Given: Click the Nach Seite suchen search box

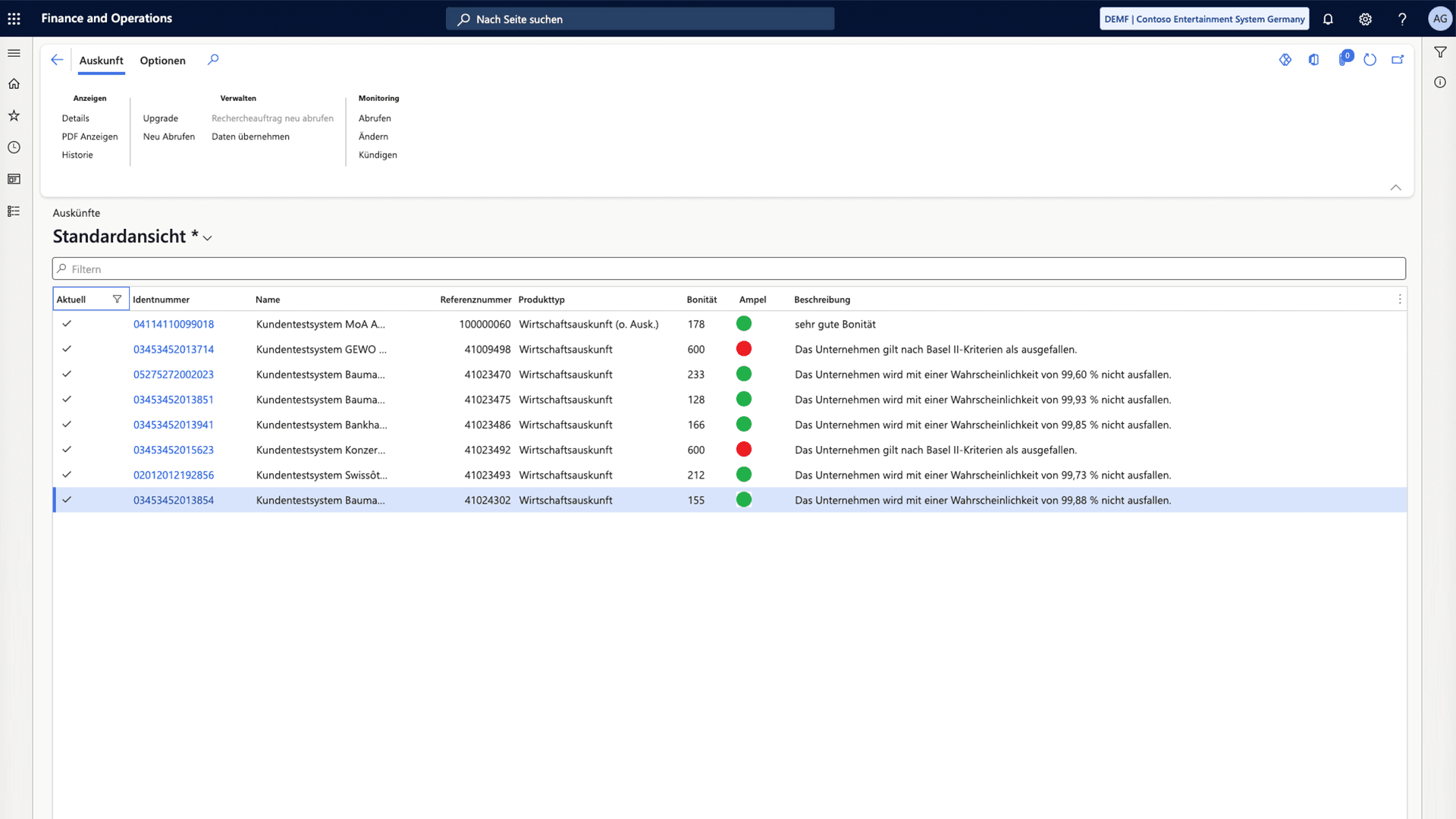Looking at the screenshot, I should pyautogui.click(x=640, y=19).
